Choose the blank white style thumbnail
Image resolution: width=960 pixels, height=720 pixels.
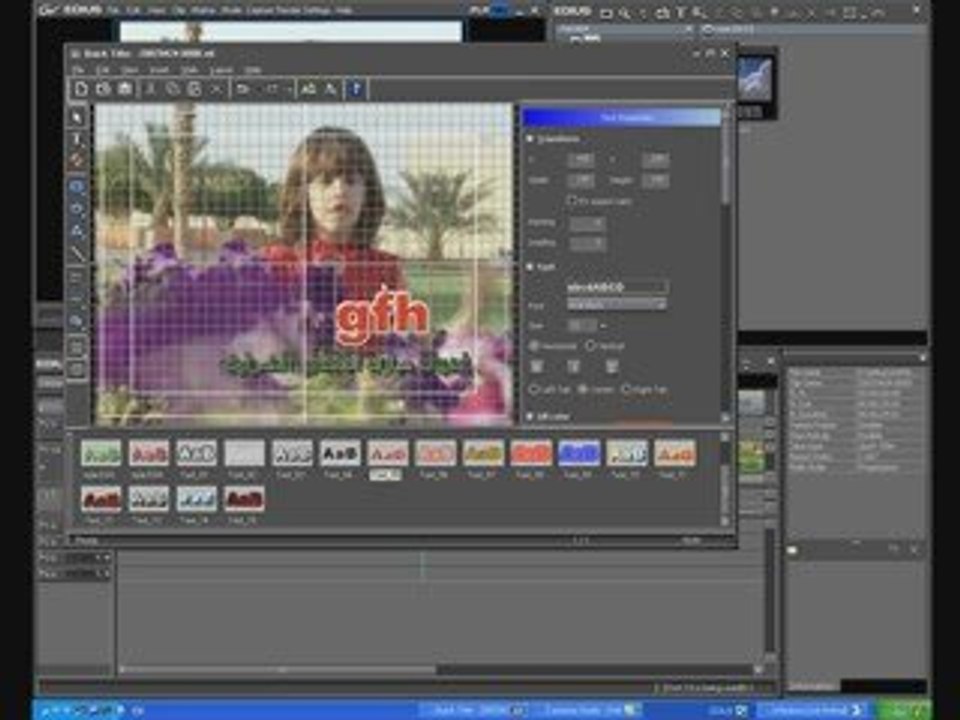(244, 453)
